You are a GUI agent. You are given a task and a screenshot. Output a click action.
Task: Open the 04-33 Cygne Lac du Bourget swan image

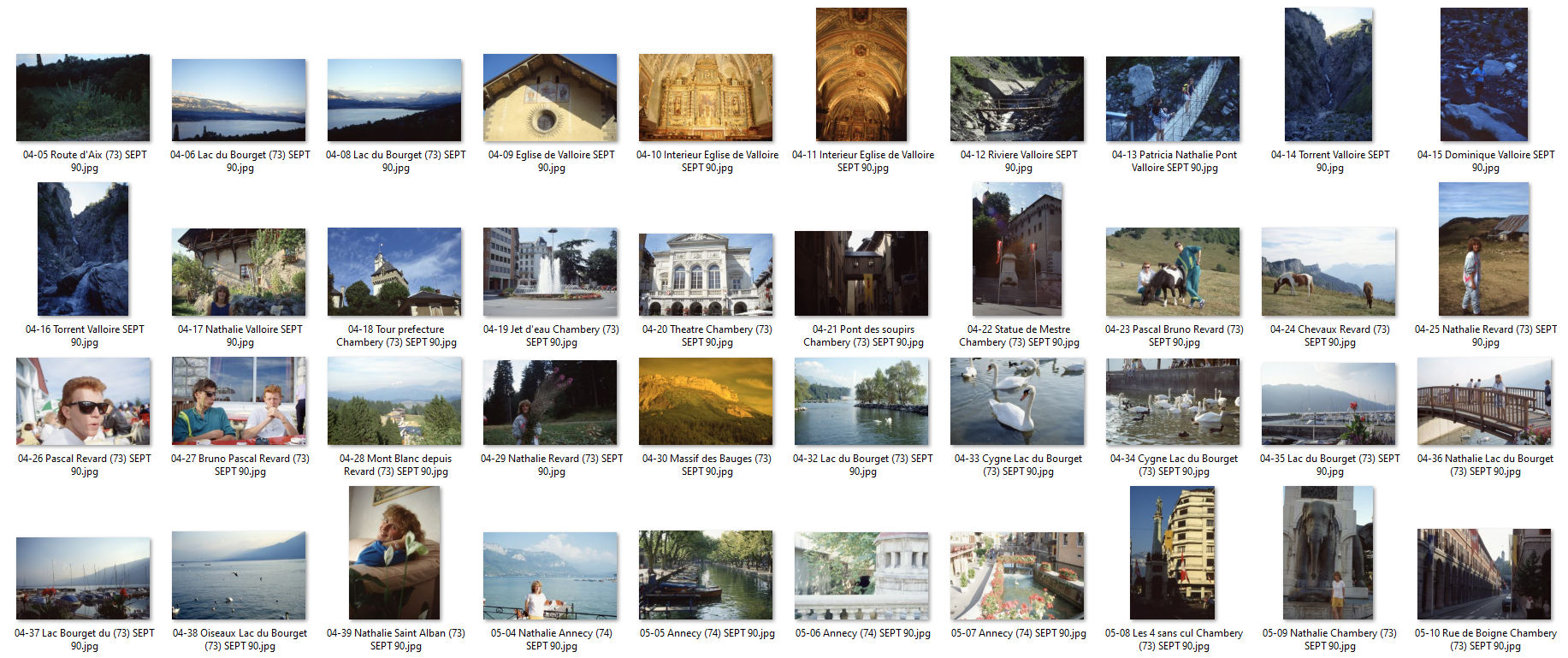tap(1017, 401)
